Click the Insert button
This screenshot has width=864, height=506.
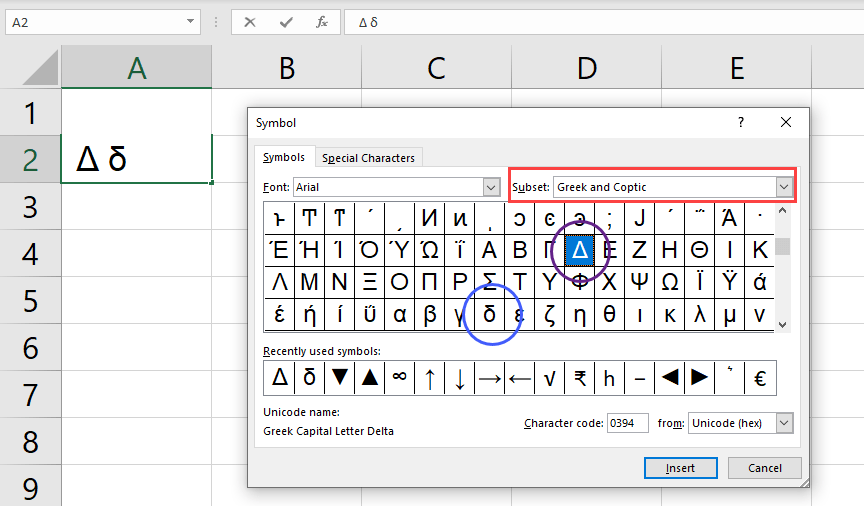pos(681,468)
